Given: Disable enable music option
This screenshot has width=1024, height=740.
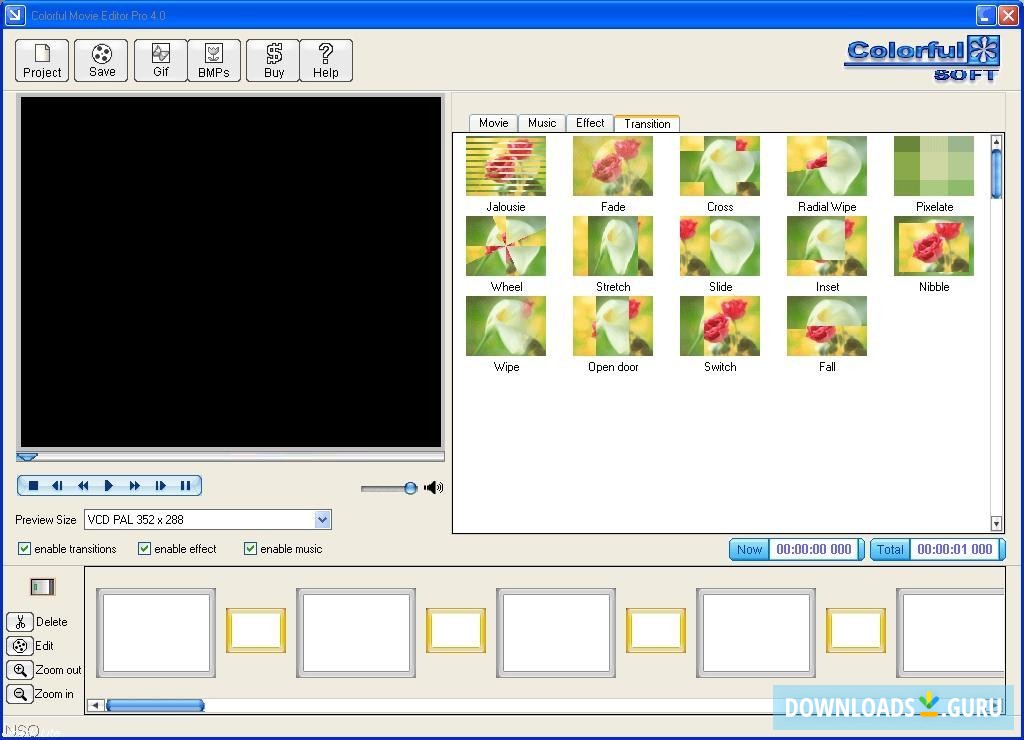Looking at the screenshot, I should (250, 548).
